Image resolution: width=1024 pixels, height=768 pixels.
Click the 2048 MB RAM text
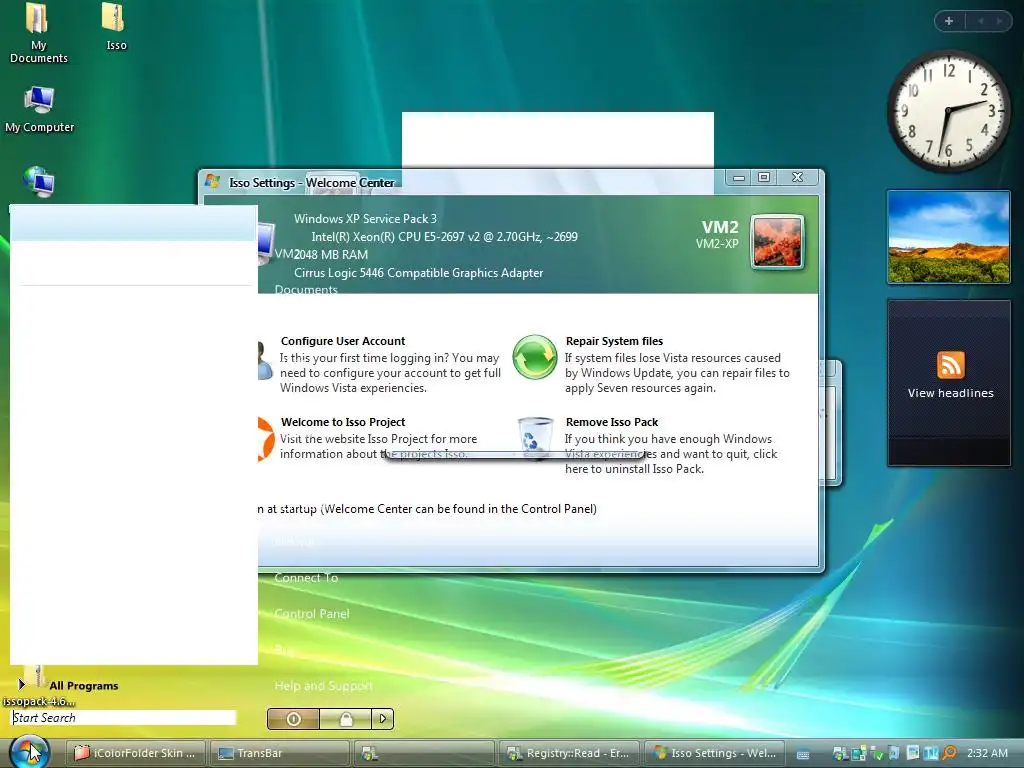(331, 255)
